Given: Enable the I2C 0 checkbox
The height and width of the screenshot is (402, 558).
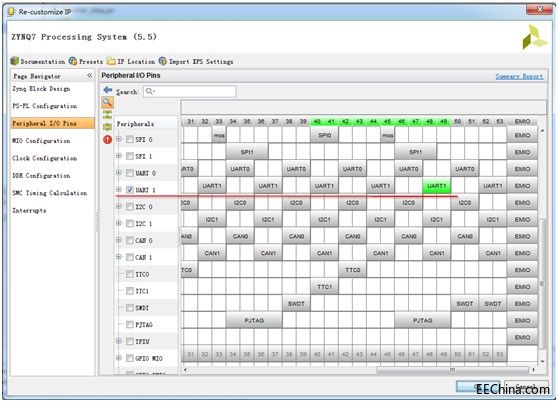Looking at the screenshot, I should tap(130, 207).
